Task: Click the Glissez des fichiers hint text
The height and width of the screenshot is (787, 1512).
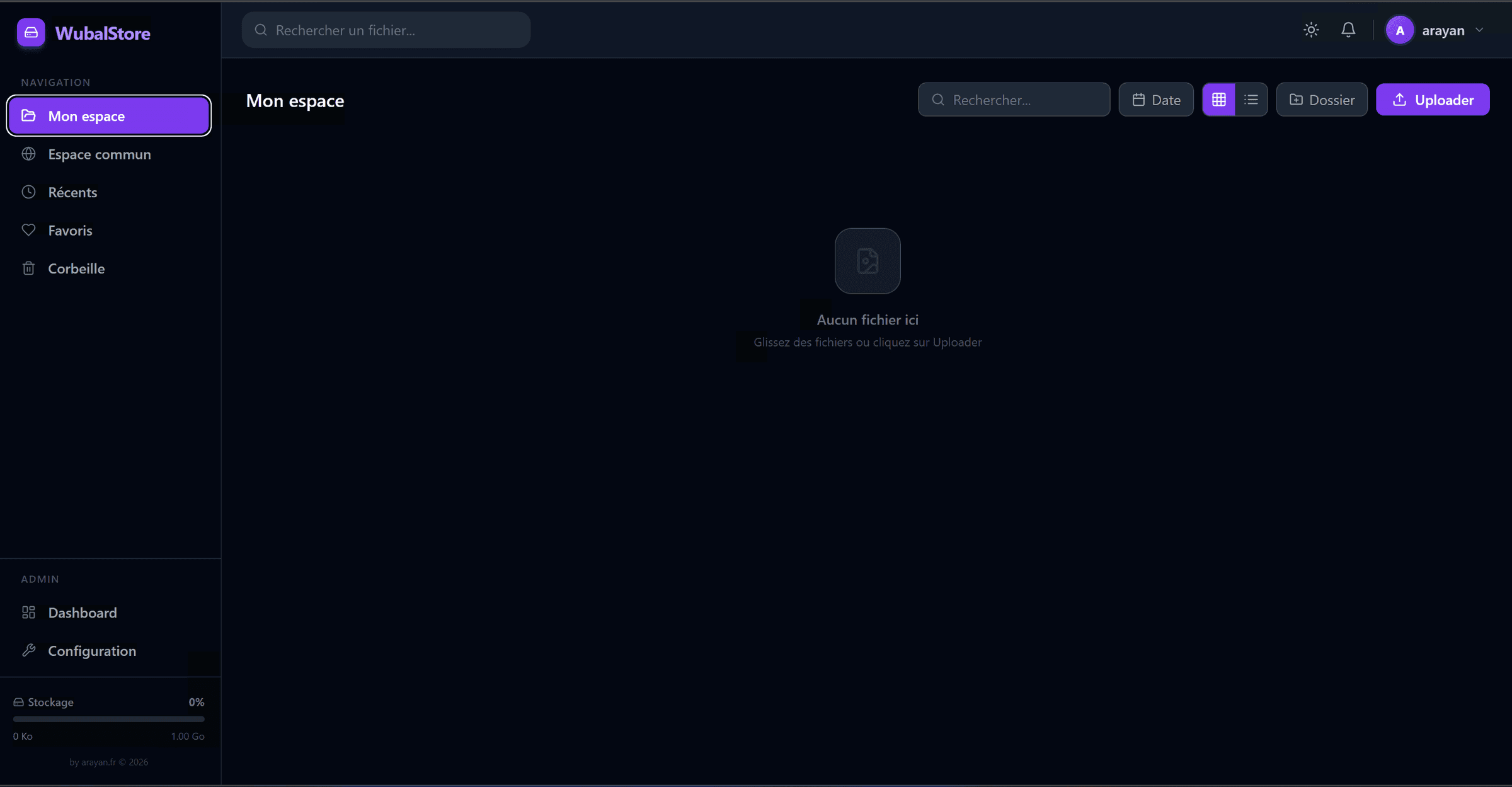Action: pyautogui.click(x=868, y=342)
